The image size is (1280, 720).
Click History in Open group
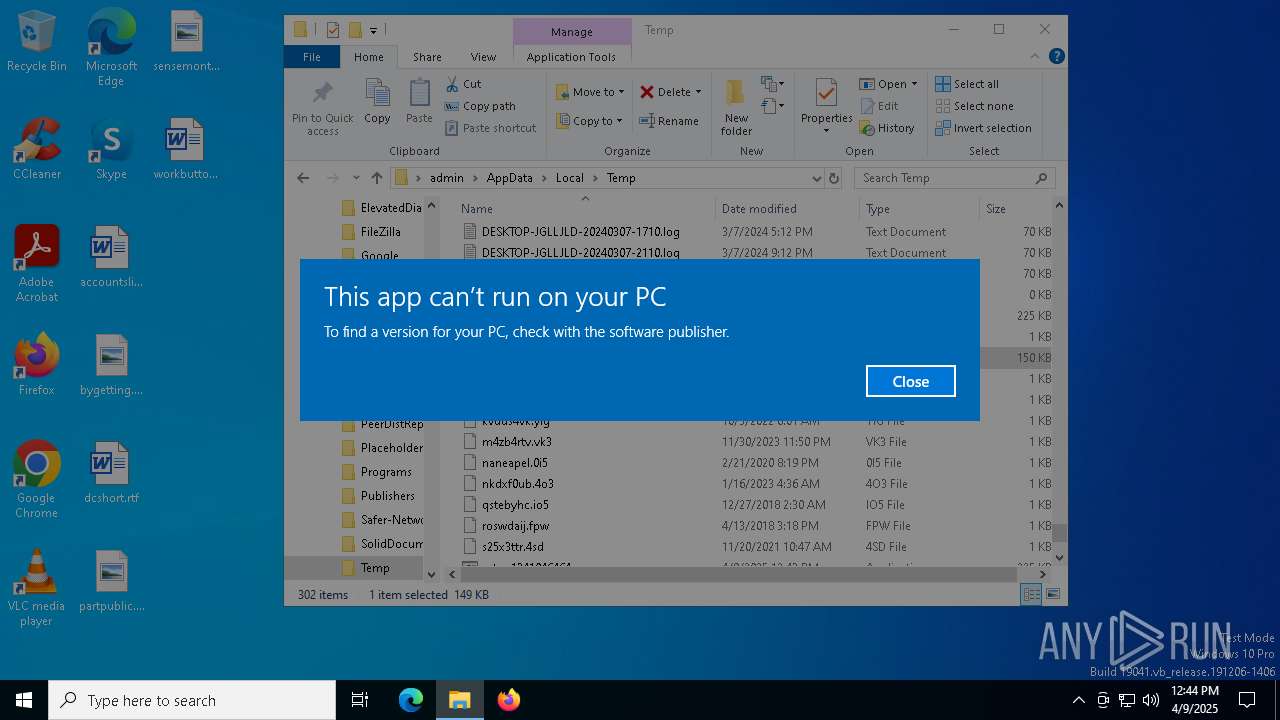[886, 128]
